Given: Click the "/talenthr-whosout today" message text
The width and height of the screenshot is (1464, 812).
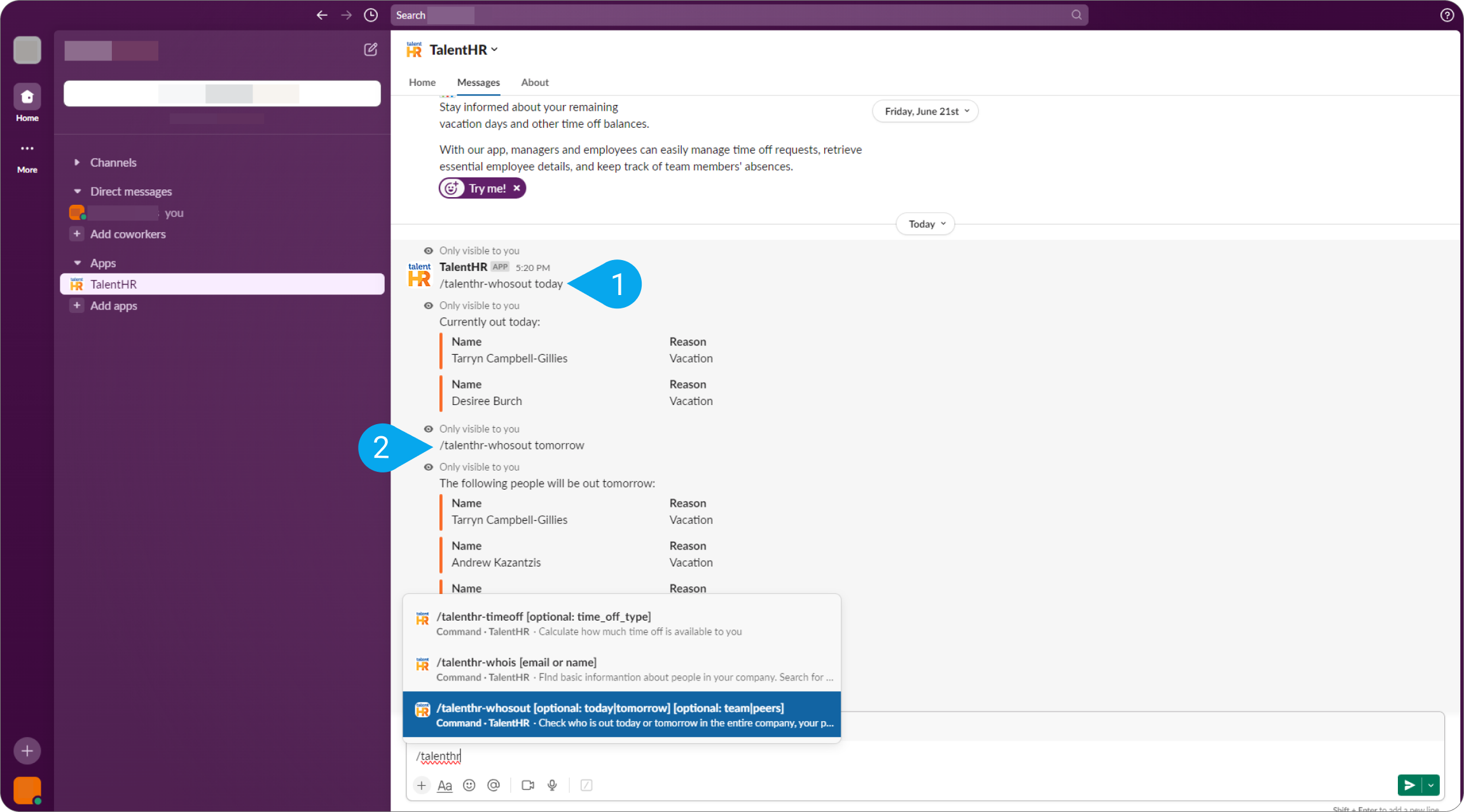Looking at the screenshot, I should [x=501, y=284].
